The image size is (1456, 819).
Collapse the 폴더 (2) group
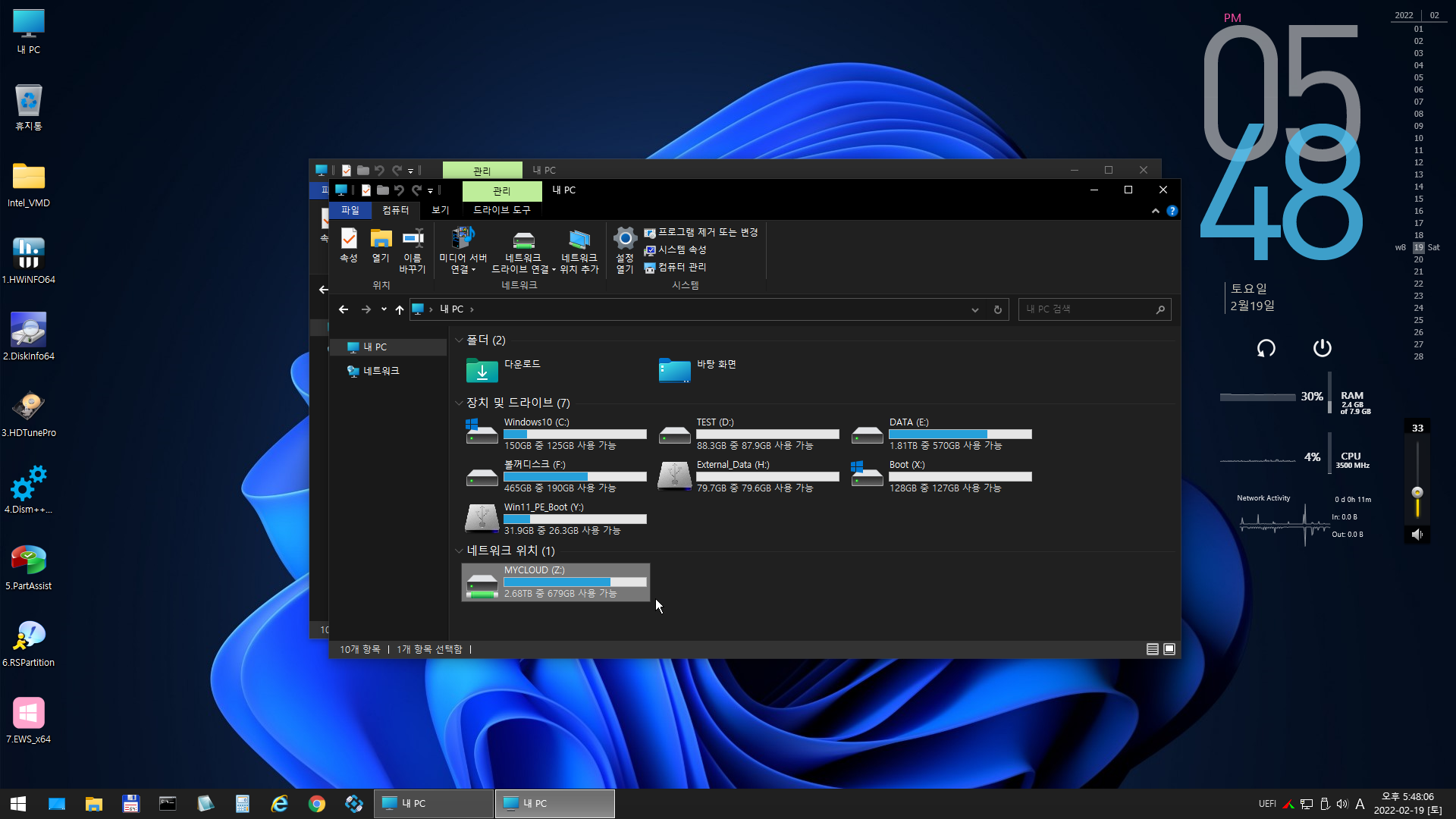(459, 340)
